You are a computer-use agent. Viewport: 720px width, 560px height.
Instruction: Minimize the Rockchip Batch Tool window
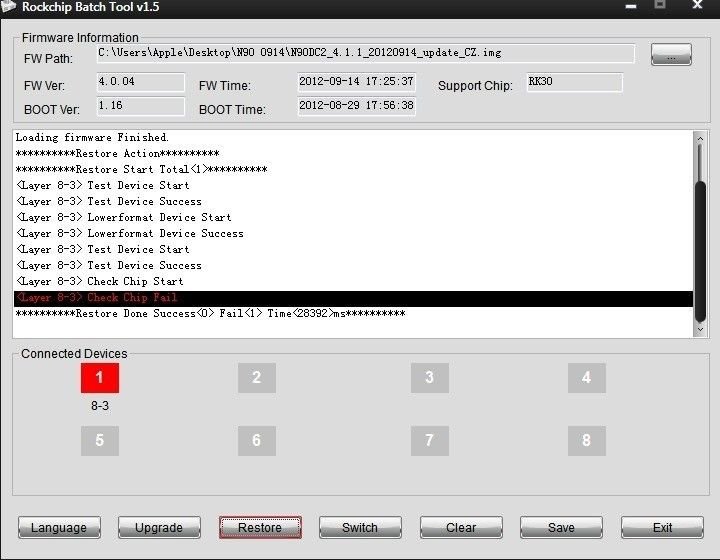click(x=631, y=6)
